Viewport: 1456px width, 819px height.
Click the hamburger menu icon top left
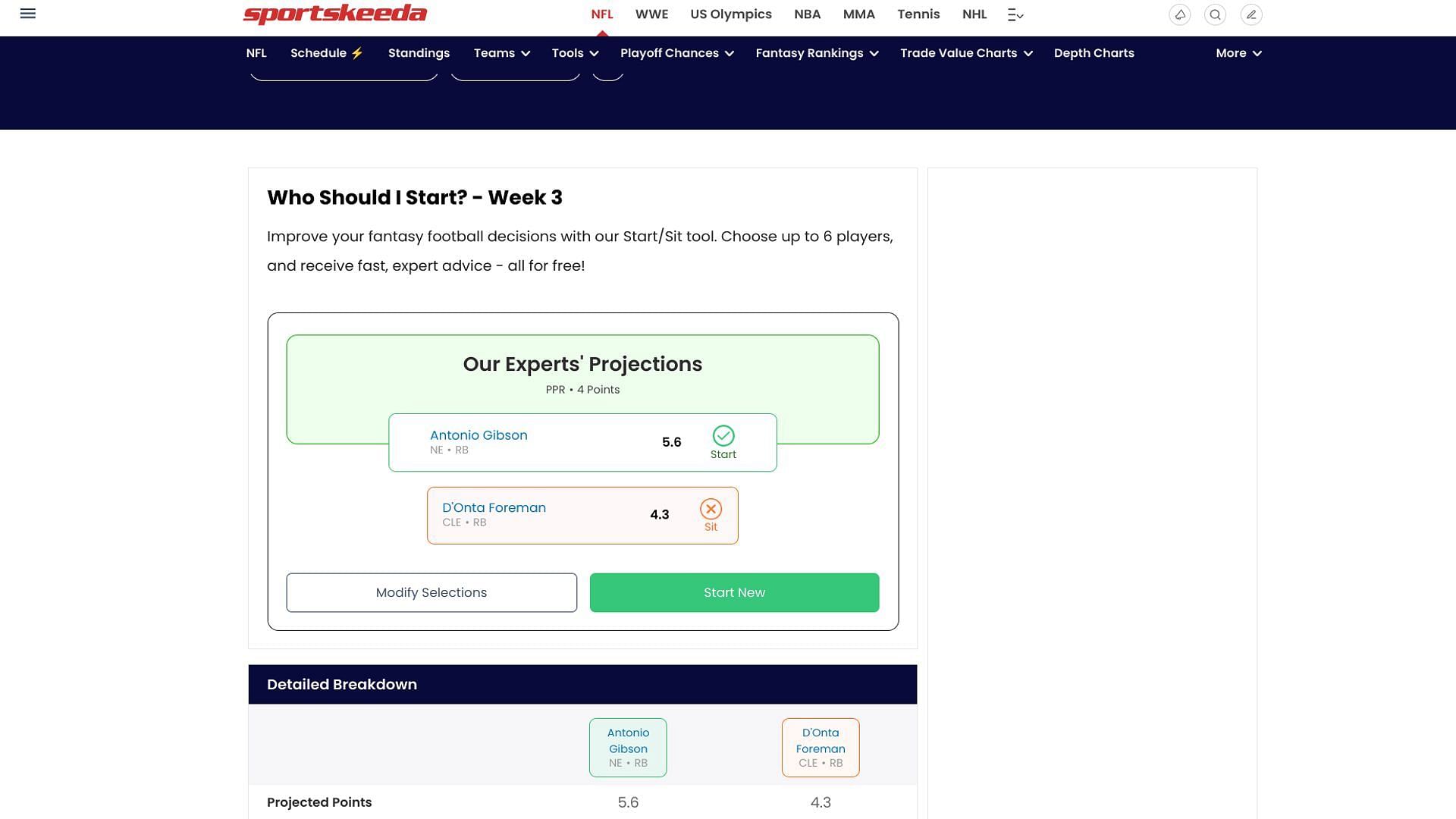(28, 12)
